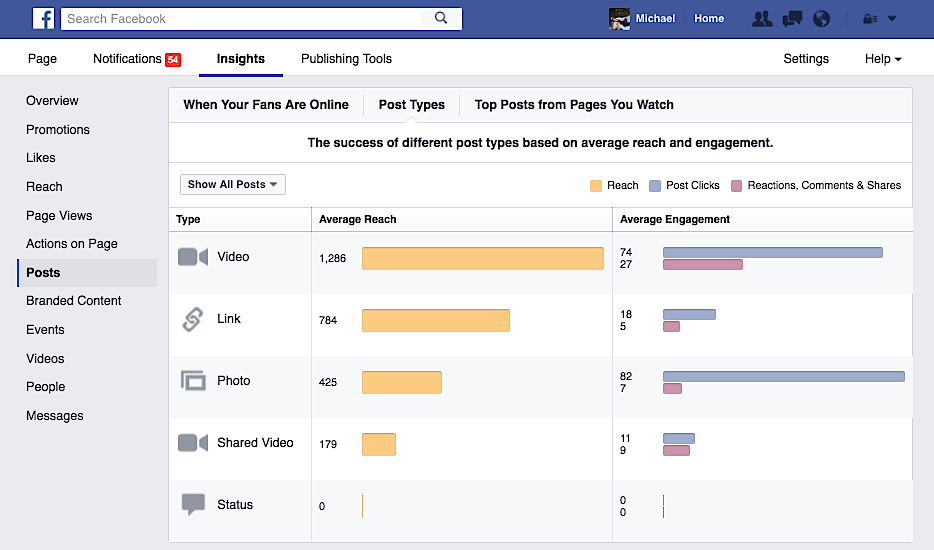This screenshot has width=934, height=550.
Task: Open Page Views in the sidebar
Action: 59,215
